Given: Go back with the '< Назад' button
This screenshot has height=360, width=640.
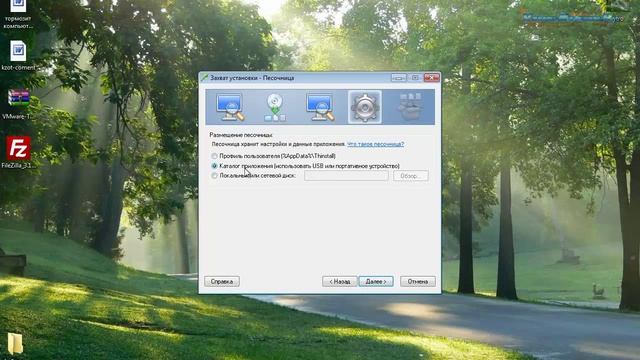Looking at the screenshot, I should [340, 281].
